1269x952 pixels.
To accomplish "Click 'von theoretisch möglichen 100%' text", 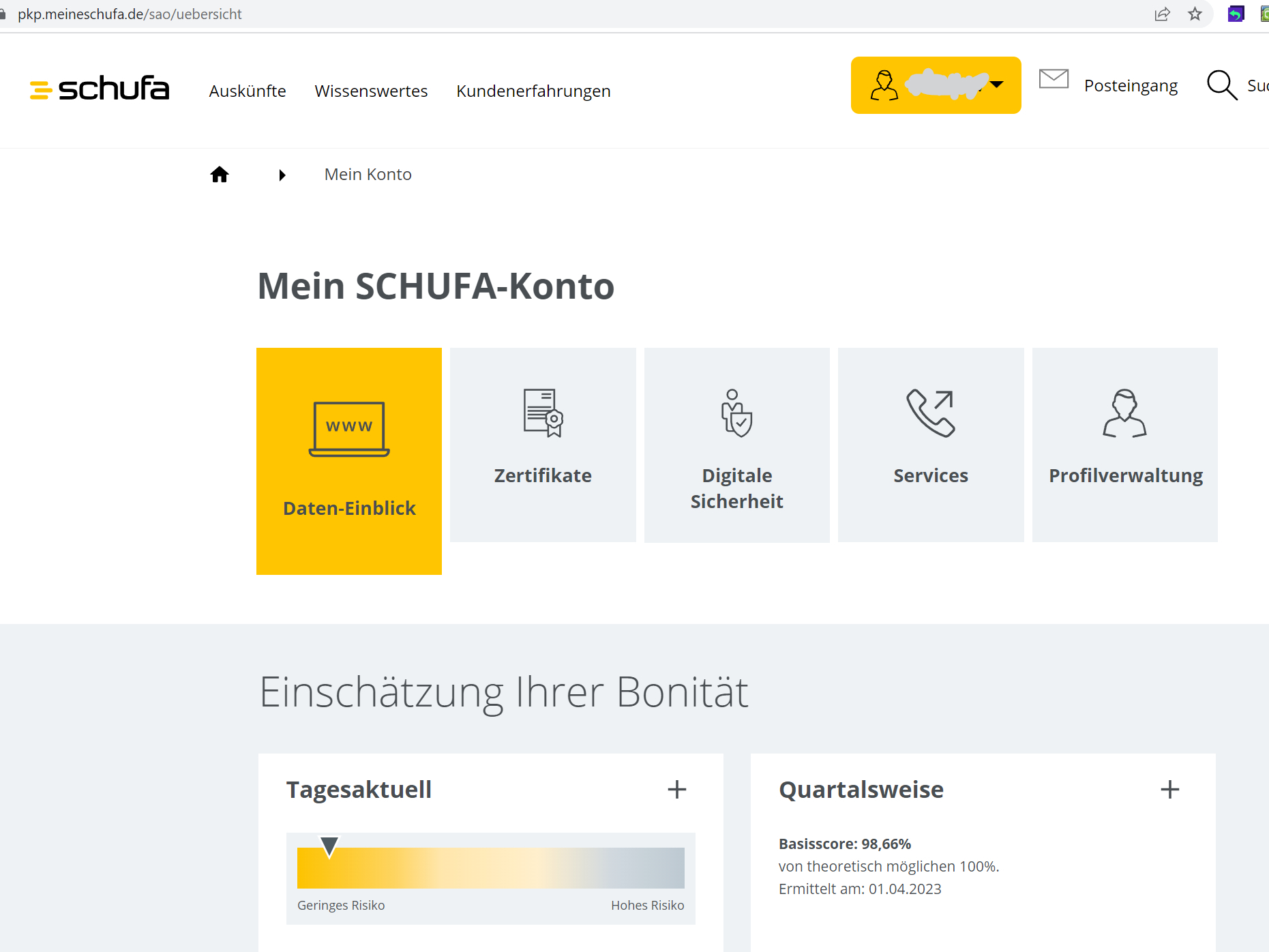I will tap(889, 866).
